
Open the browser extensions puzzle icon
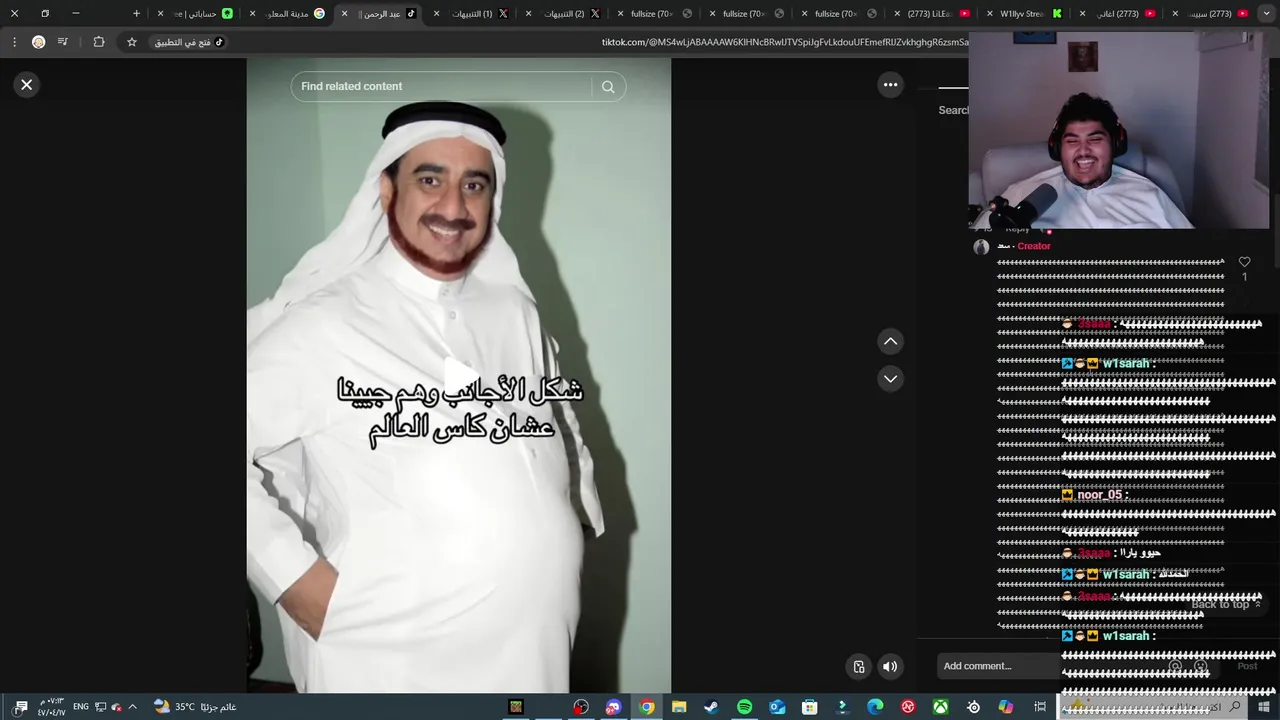[99, 42]
